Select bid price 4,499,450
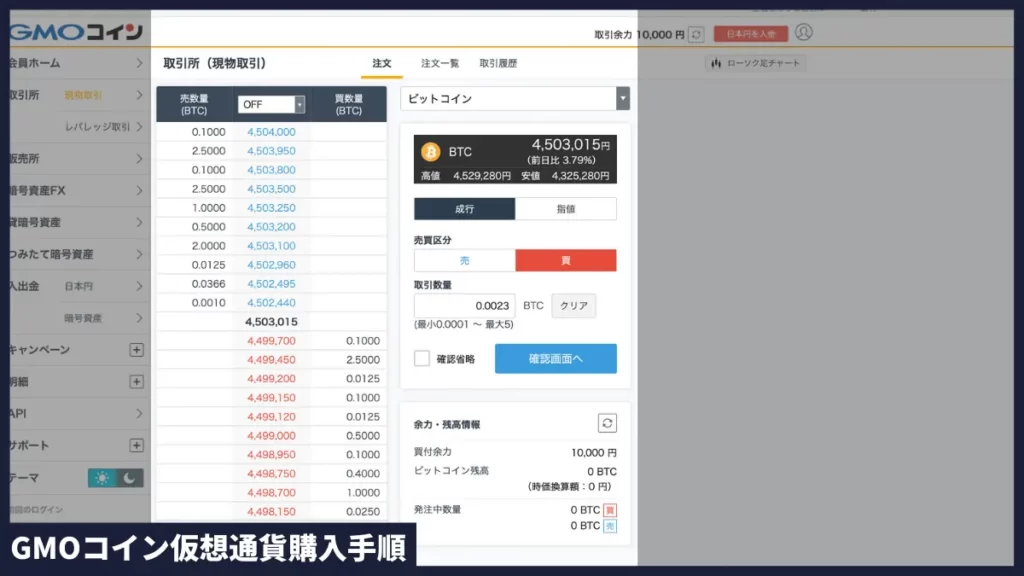This screenshot has width=1024, height=576. point(271,360)
